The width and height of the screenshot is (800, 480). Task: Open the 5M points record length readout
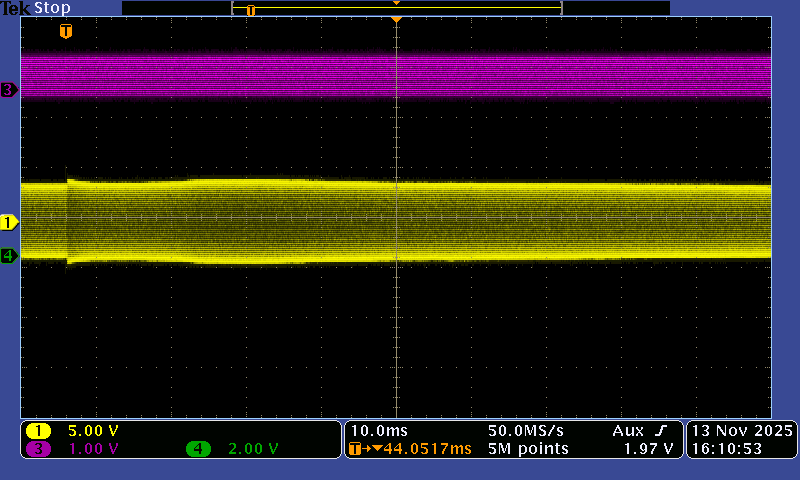click(528, 449)
